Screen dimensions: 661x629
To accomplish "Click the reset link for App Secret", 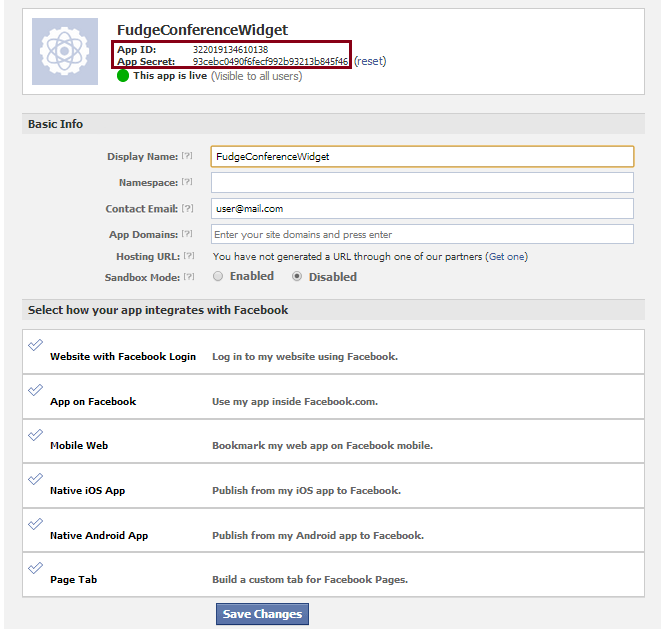I will tap(370, 61).
